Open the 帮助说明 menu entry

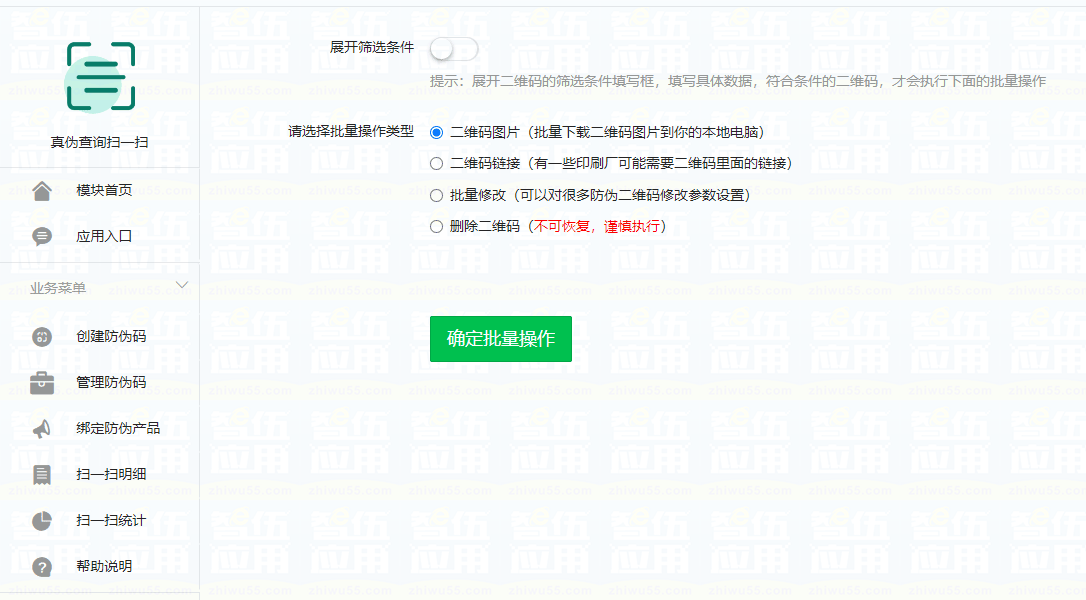104,567
